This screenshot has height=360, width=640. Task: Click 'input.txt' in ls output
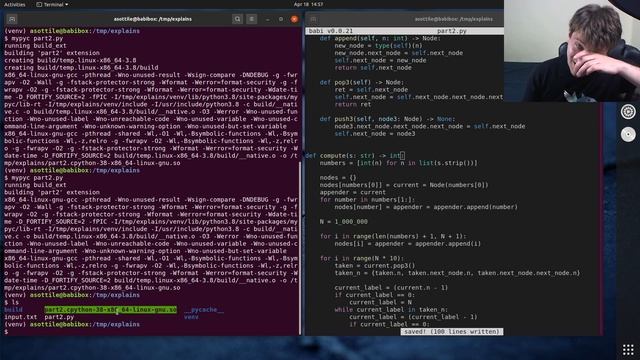click(x=20, y=317)
